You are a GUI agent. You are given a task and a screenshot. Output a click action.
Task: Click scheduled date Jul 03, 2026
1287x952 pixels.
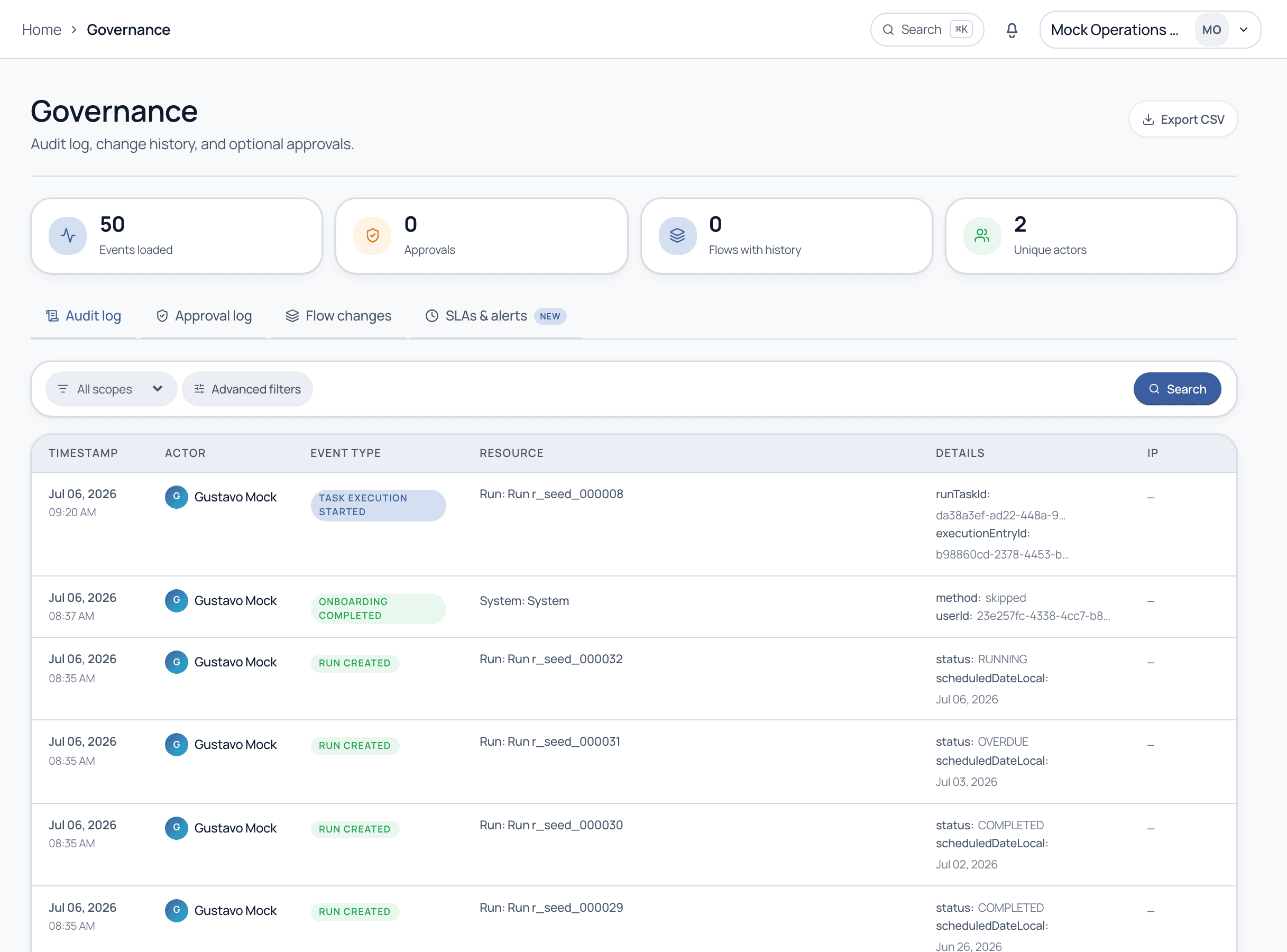[966, 782]
